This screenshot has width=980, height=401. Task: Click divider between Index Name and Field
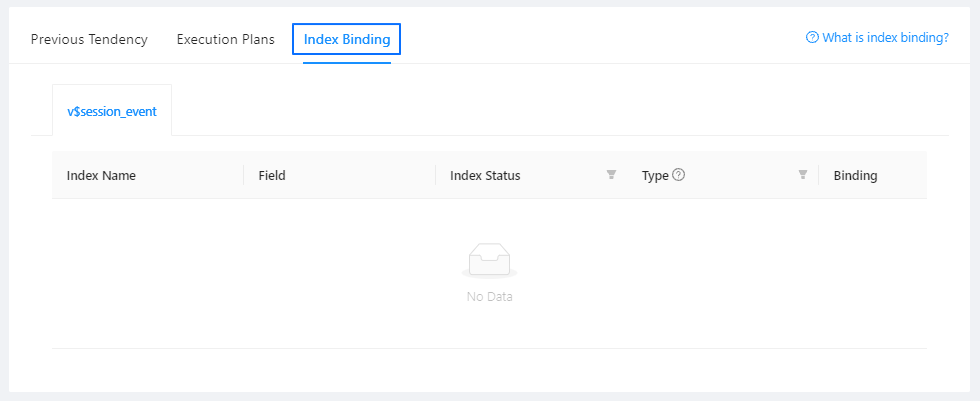click(x=244, y=175)
